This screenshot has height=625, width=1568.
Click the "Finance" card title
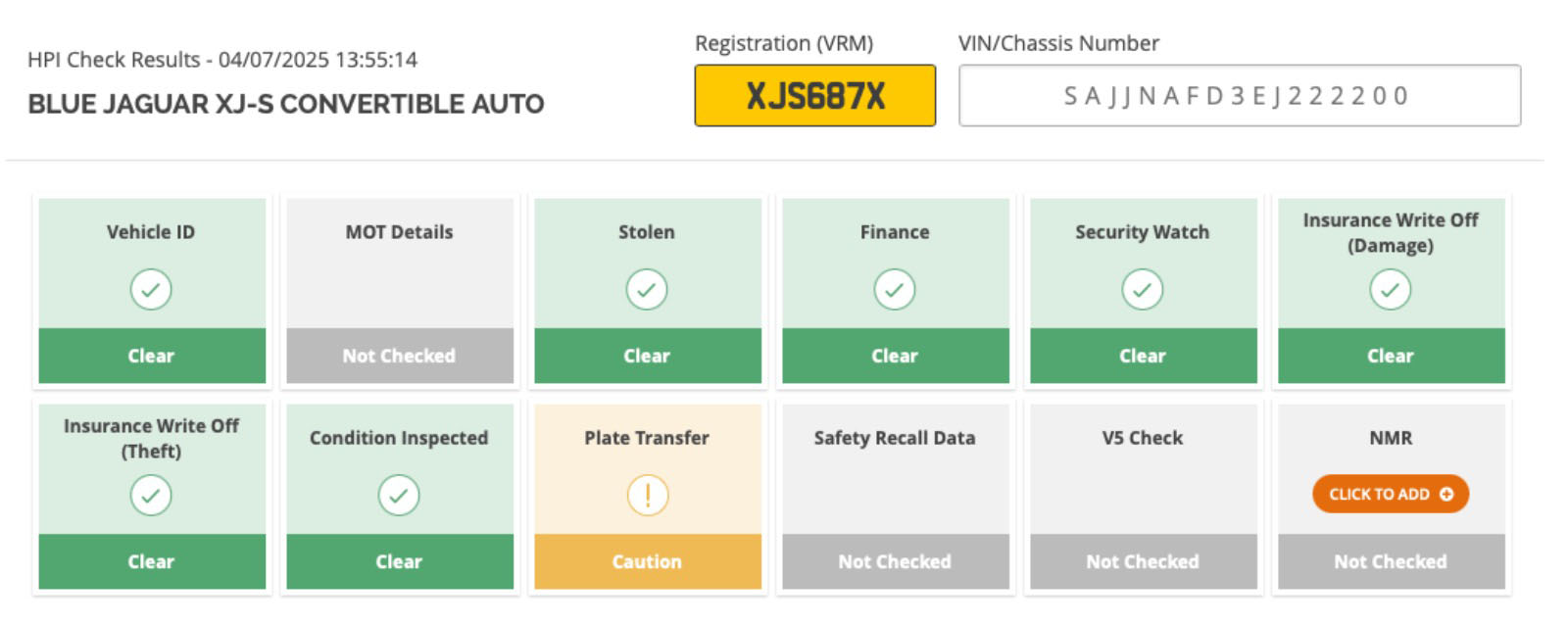pyautogui.click(x=895, y=232)
